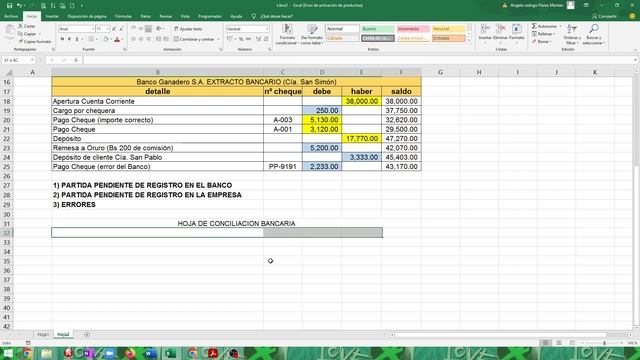640x360 pixels.
Task: Toggle bold formatting (N)
Action: [62, 39]
